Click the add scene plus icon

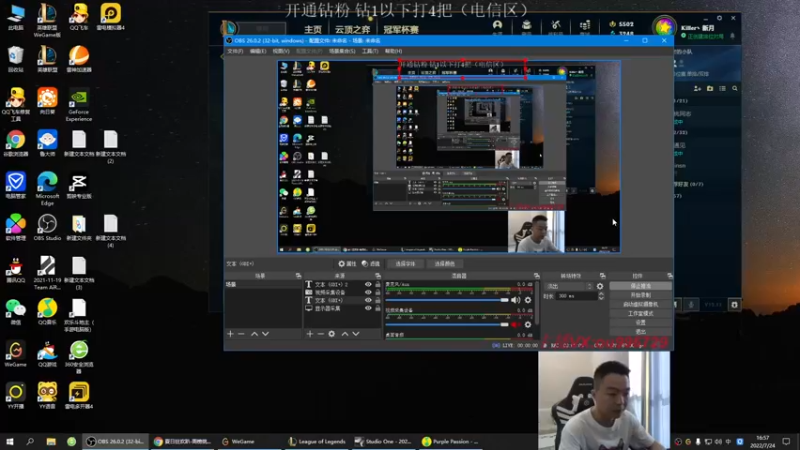point(230,334)
